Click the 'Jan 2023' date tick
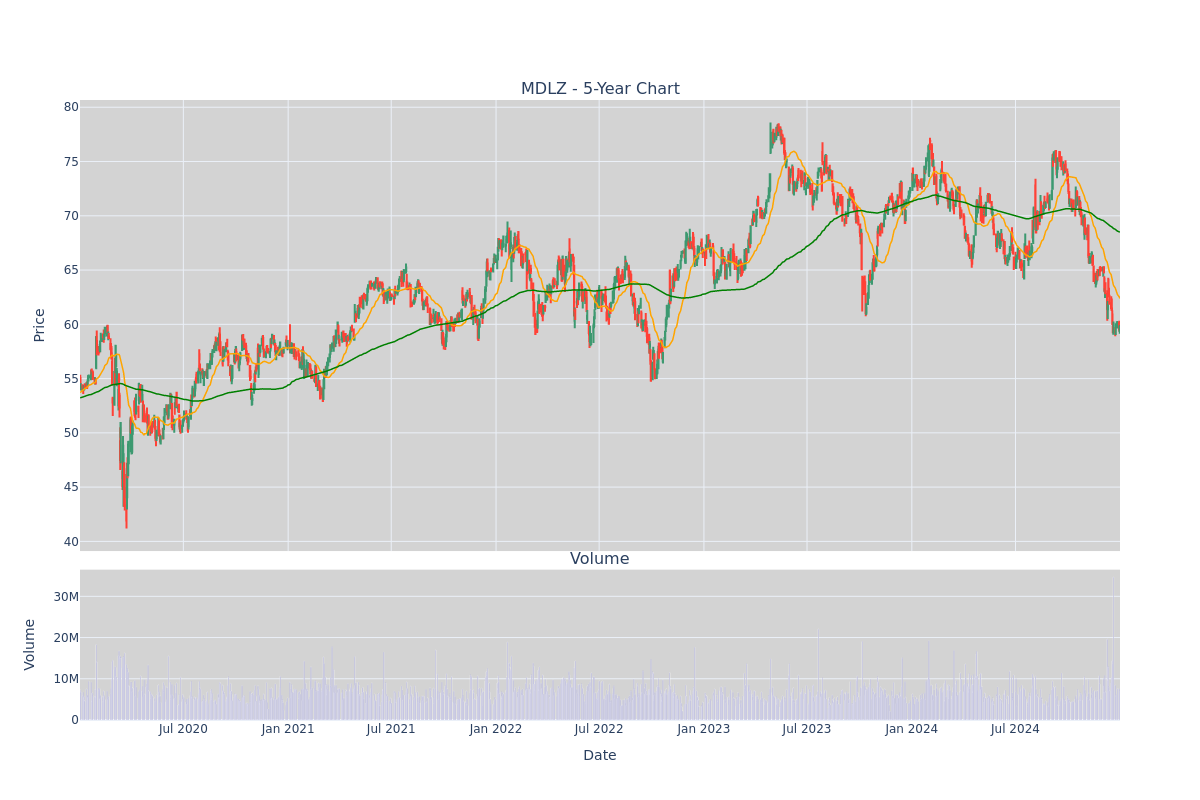The image size is (1200, 800). tap(704, 729)
